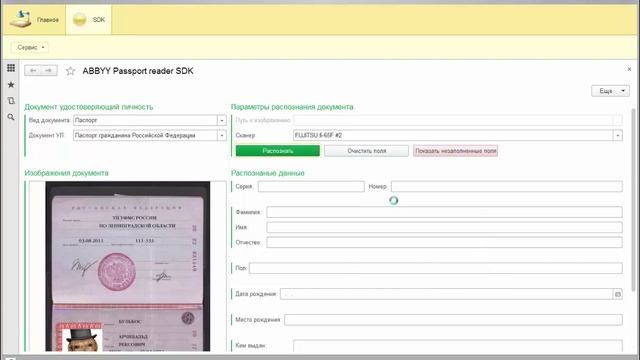
Task: Click Документ УЛ passport type field
Action: 145,136
